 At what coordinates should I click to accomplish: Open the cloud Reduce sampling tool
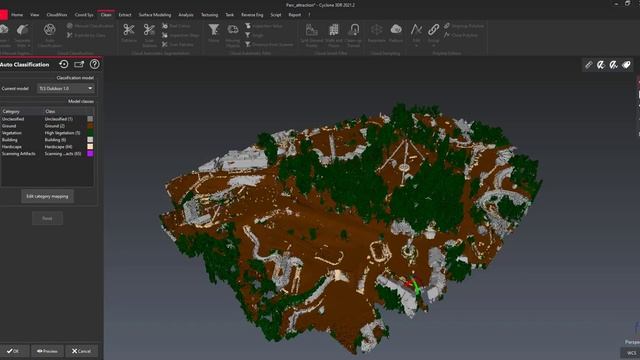coord(396,33)
